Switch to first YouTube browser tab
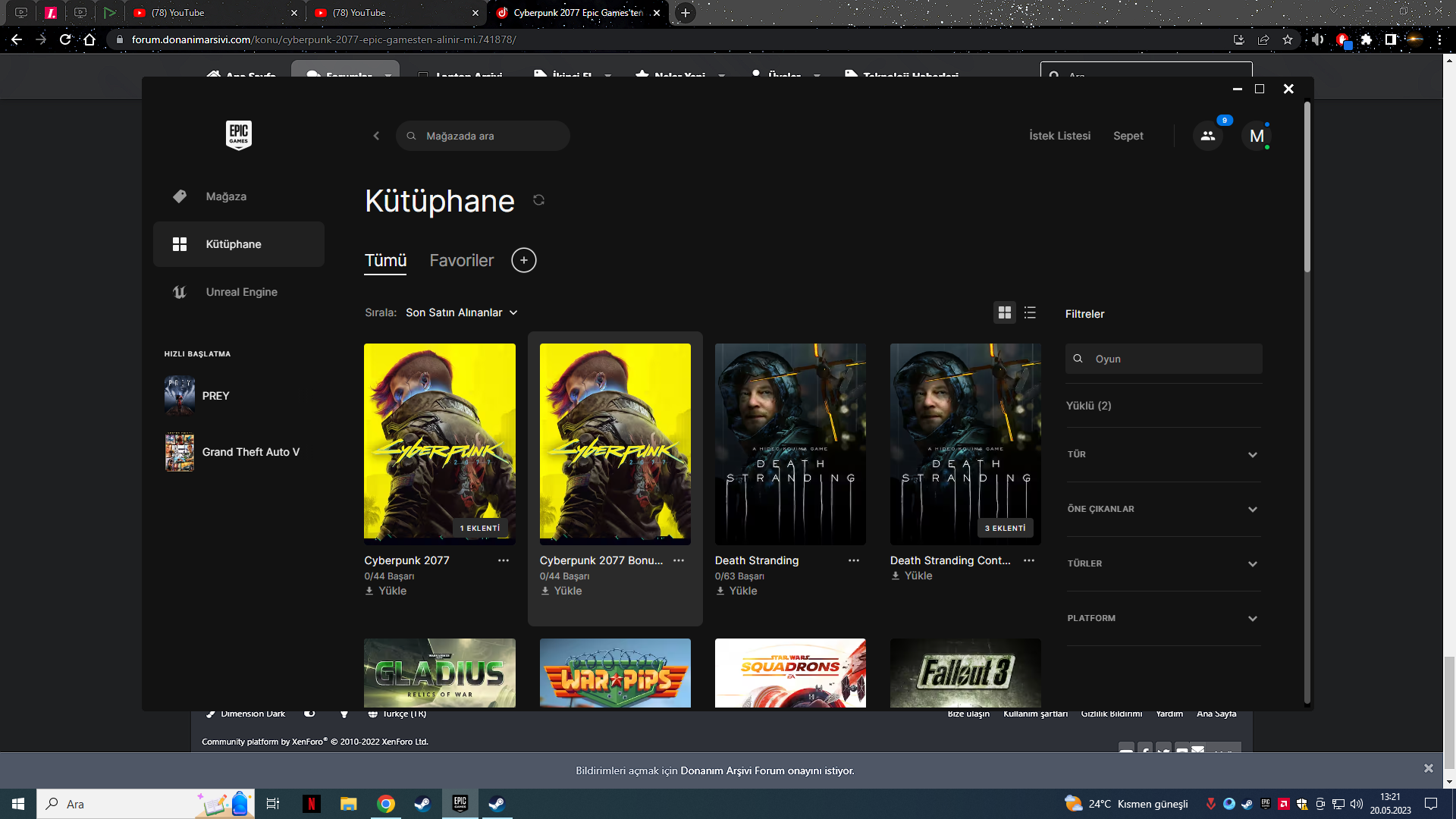The height and width of the screenshot is (819, 1456). tap(215, 13)
